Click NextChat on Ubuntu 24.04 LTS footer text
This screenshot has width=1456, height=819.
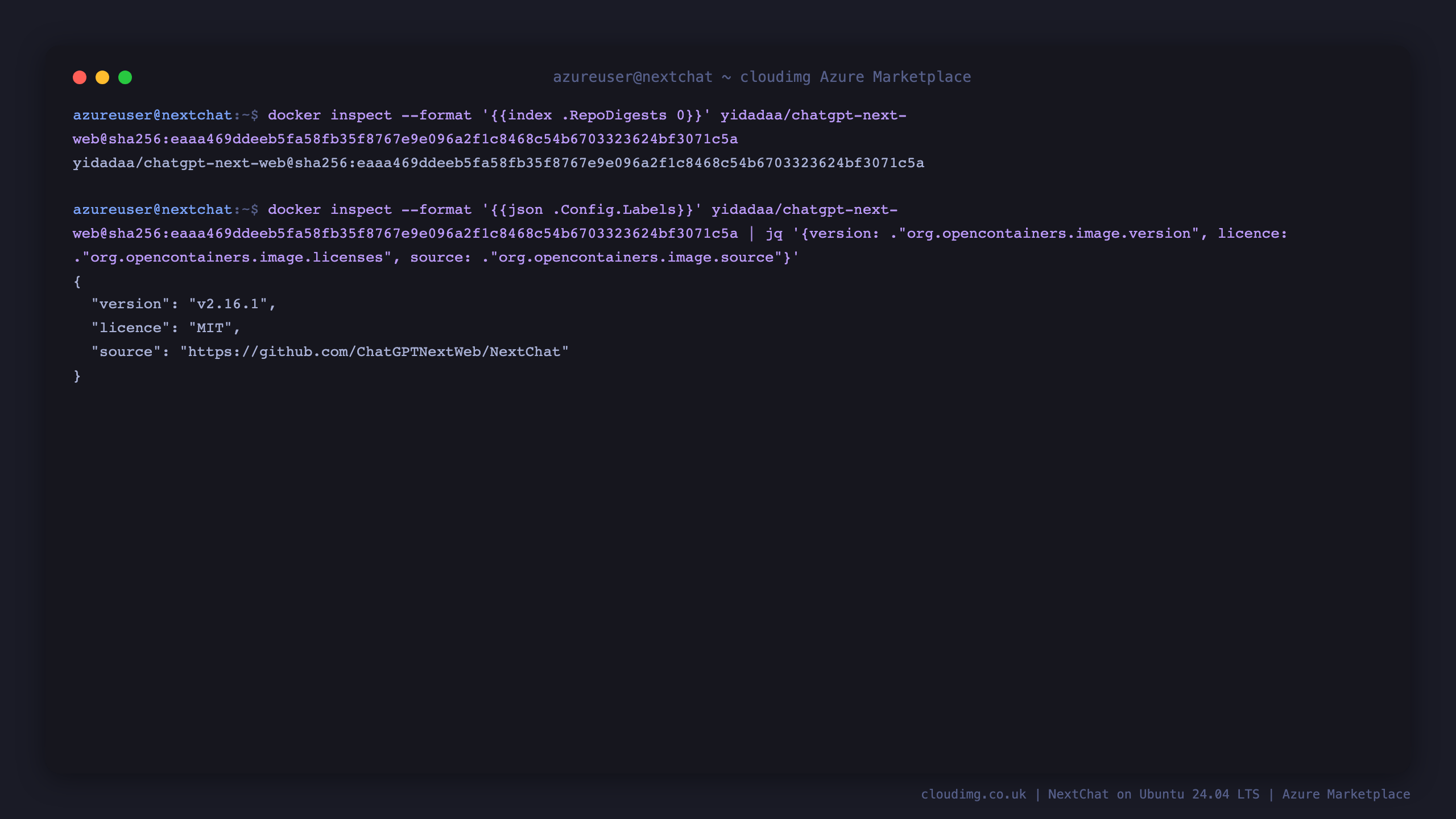1154,794
